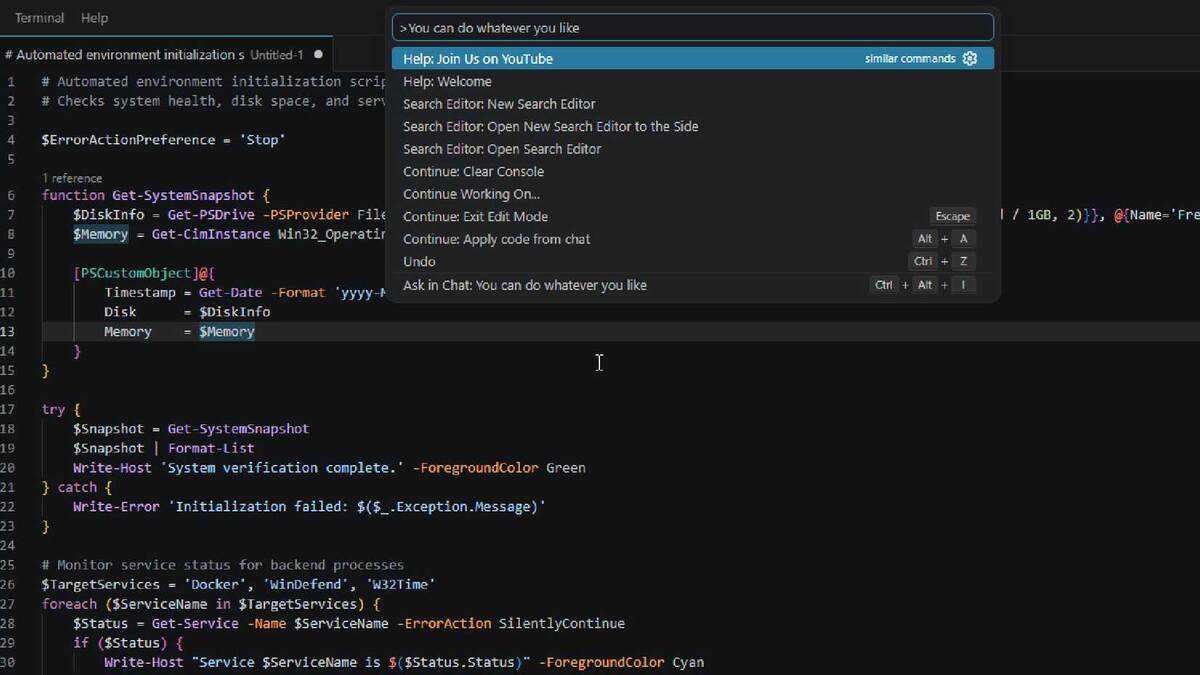1200x675 pixels.
Task: Select Search Editor: Open Search Editor
Action: pos(693,149)
